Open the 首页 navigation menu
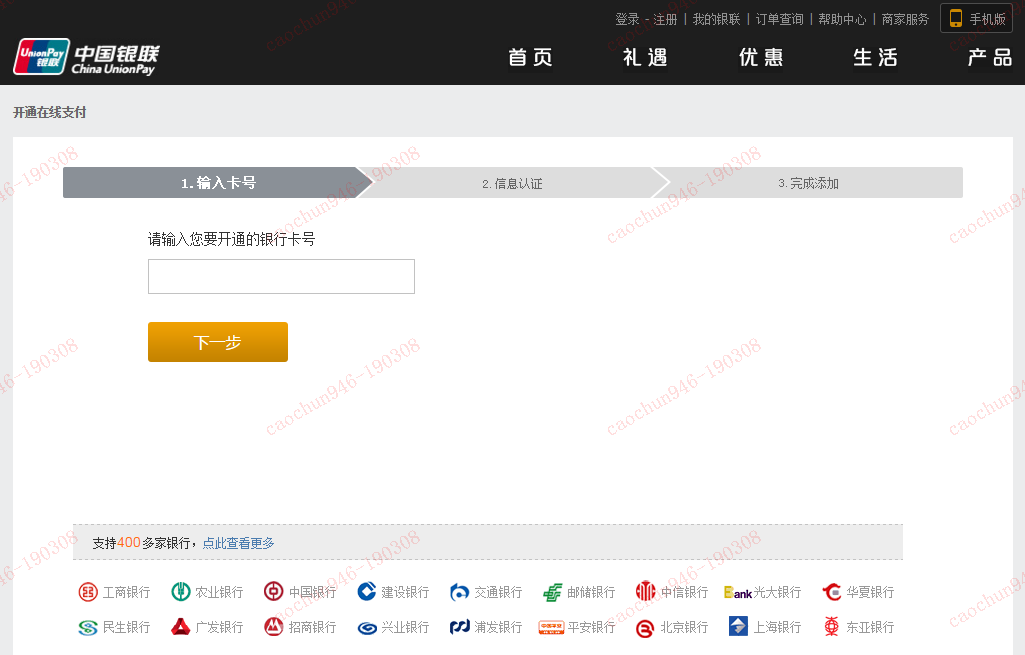The image size is (1025, 655). click(x=531, y=58)
